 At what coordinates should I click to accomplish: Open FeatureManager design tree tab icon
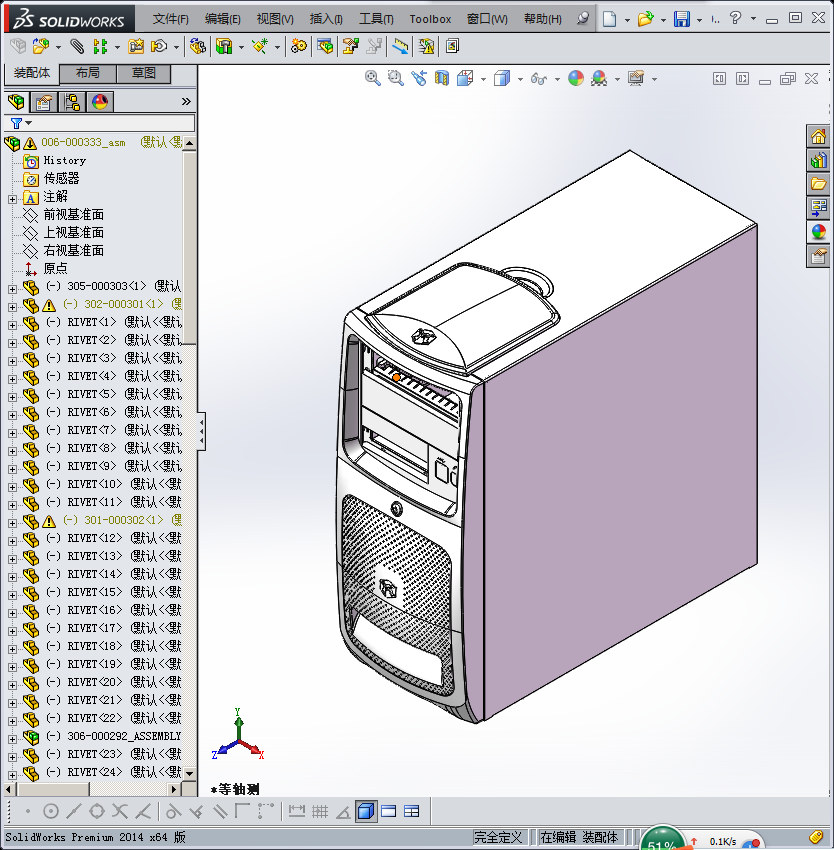click(x=16, y=101)
